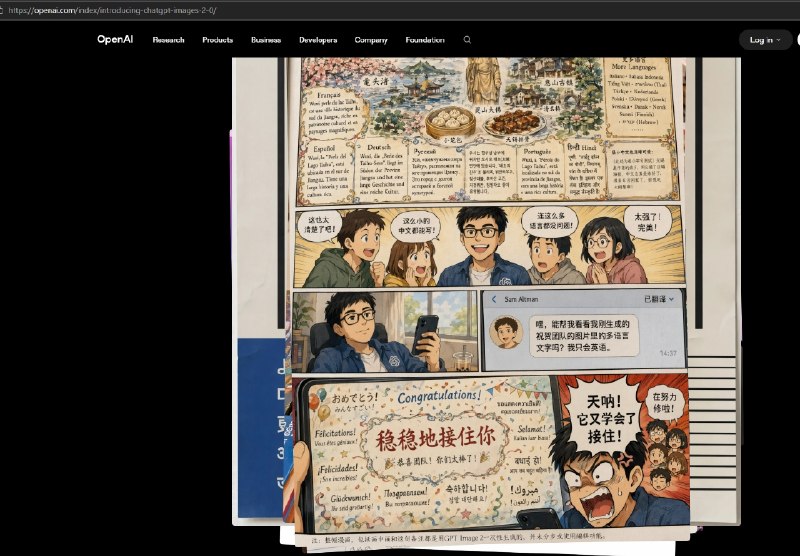The width and height of the screenshot is (800, 556).
Task: Open the Company menu
Action: click(371, 40)
